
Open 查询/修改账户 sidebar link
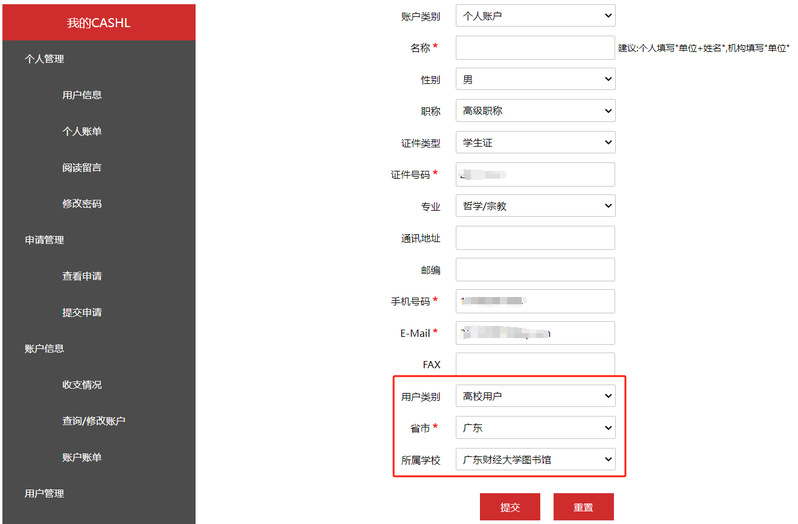(94, 421)
